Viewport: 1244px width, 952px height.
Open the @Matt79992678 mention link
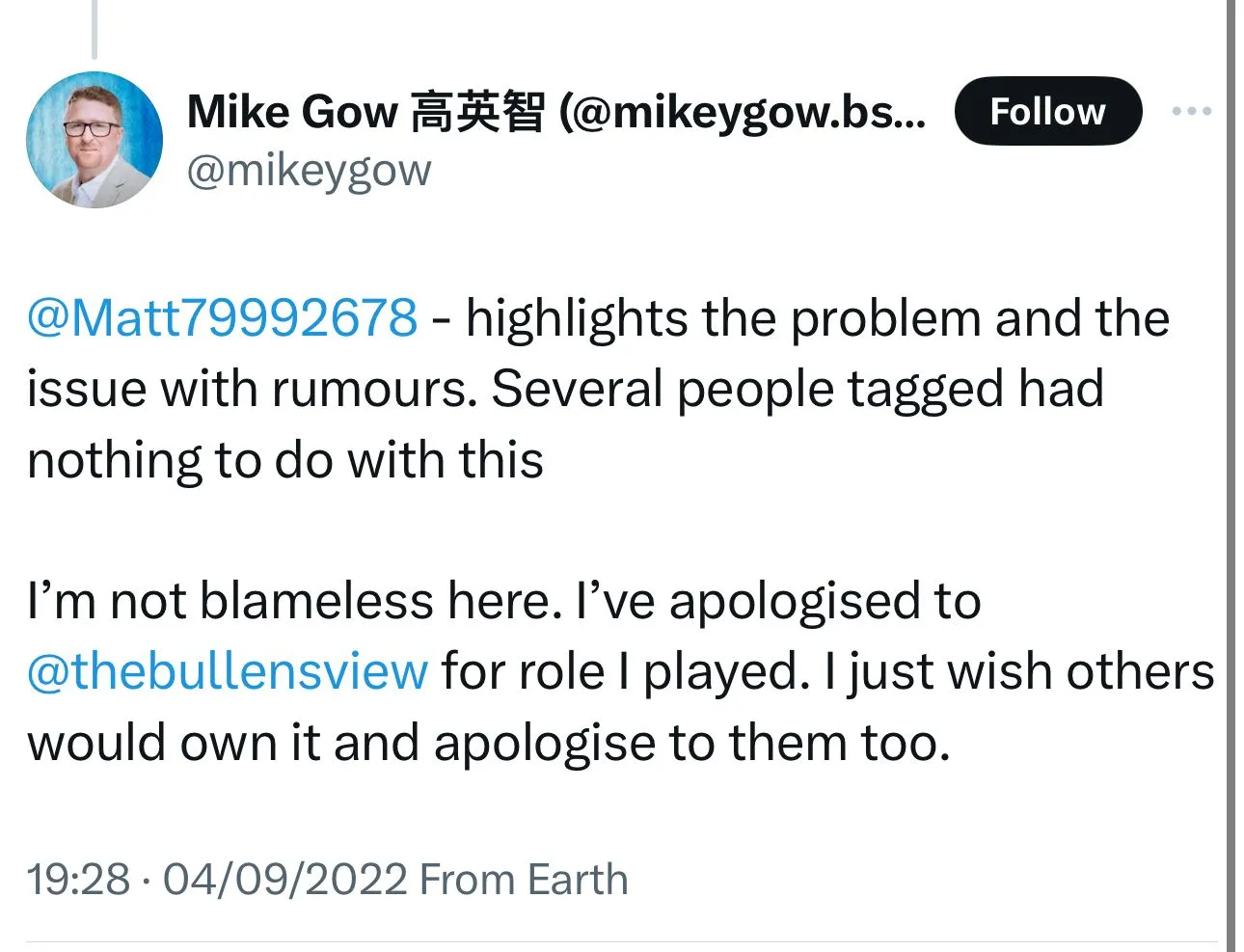[x=223, y=318]
